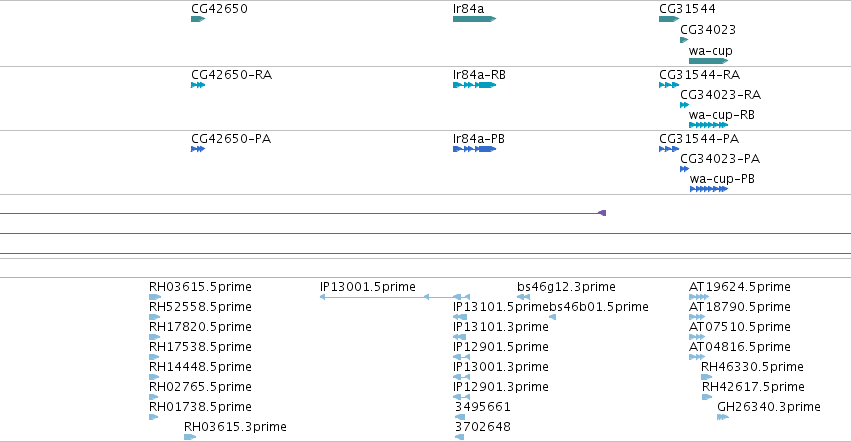Click the RH03615.3prime EST arrow glyph
This screenshot has height=442, width=851.
point(190,437)
